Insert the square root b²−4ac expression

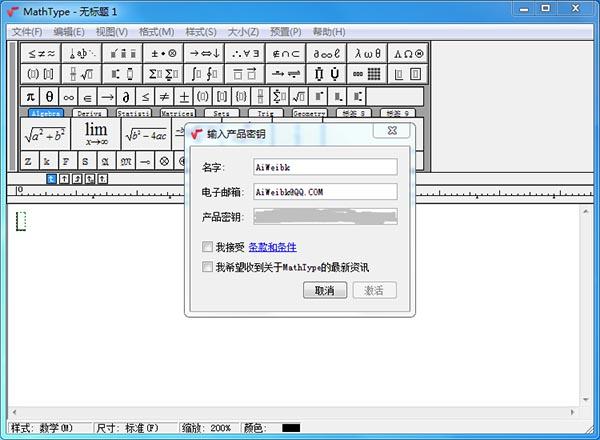146,134
